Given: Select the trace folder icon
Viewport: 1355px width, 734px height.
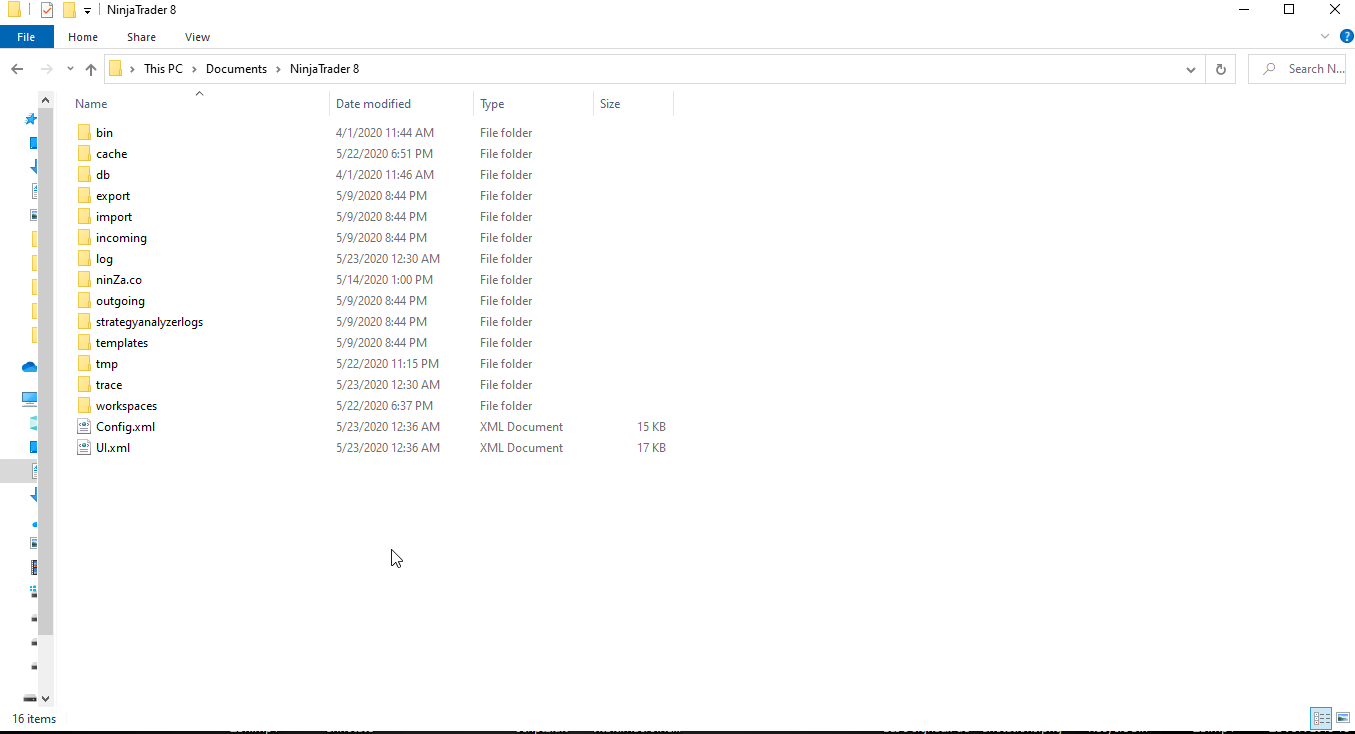Looking at the screenshot, I should tap(84, 385).
